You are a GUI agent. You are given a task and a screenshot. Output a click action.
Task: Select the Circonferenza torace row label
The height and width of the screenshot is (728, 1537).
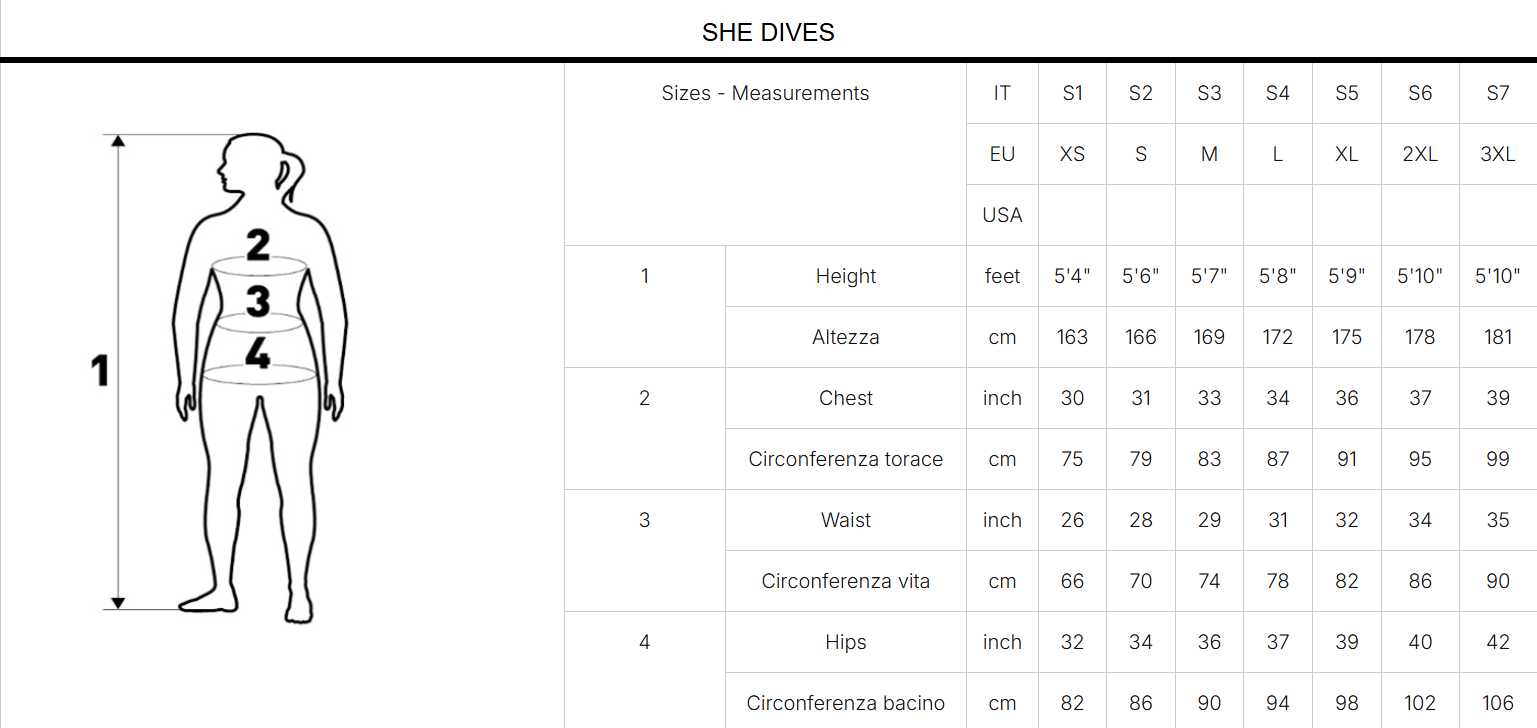point(846,459)
